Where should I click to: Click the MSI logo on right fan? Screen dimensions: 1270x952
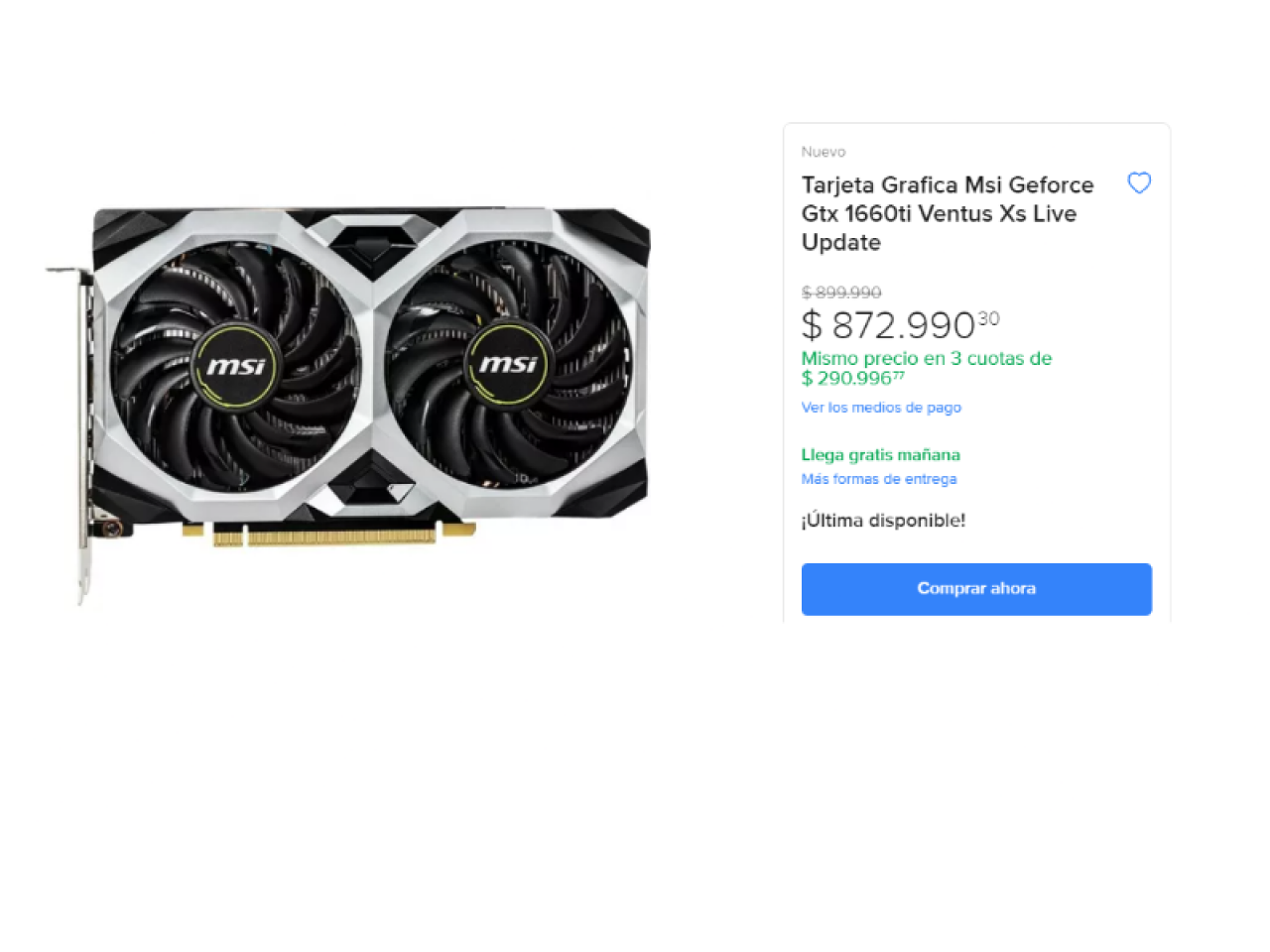508,364
